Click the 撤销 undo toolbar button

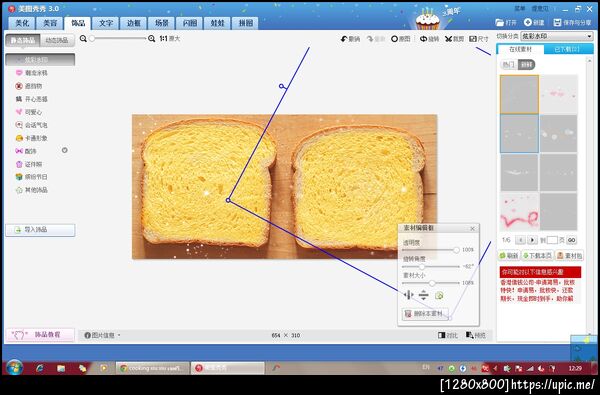coord(350,39)
